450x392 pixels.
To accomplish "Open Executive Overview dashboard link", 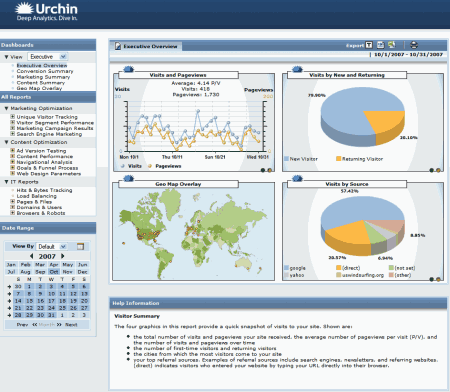I will click(x=42, y=66).
